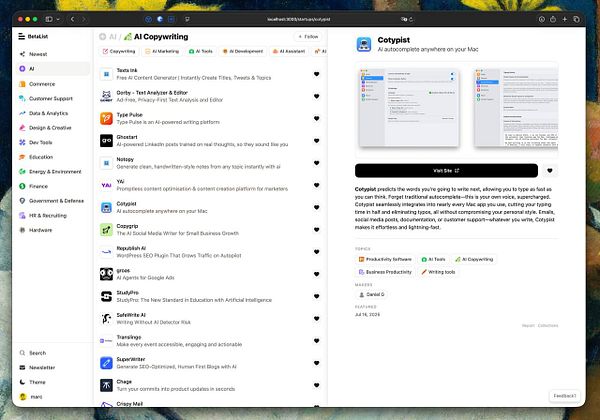Click the HR & Recruiting icon
The height and width of the screenshot is (420, 600).
coord(22,216)
